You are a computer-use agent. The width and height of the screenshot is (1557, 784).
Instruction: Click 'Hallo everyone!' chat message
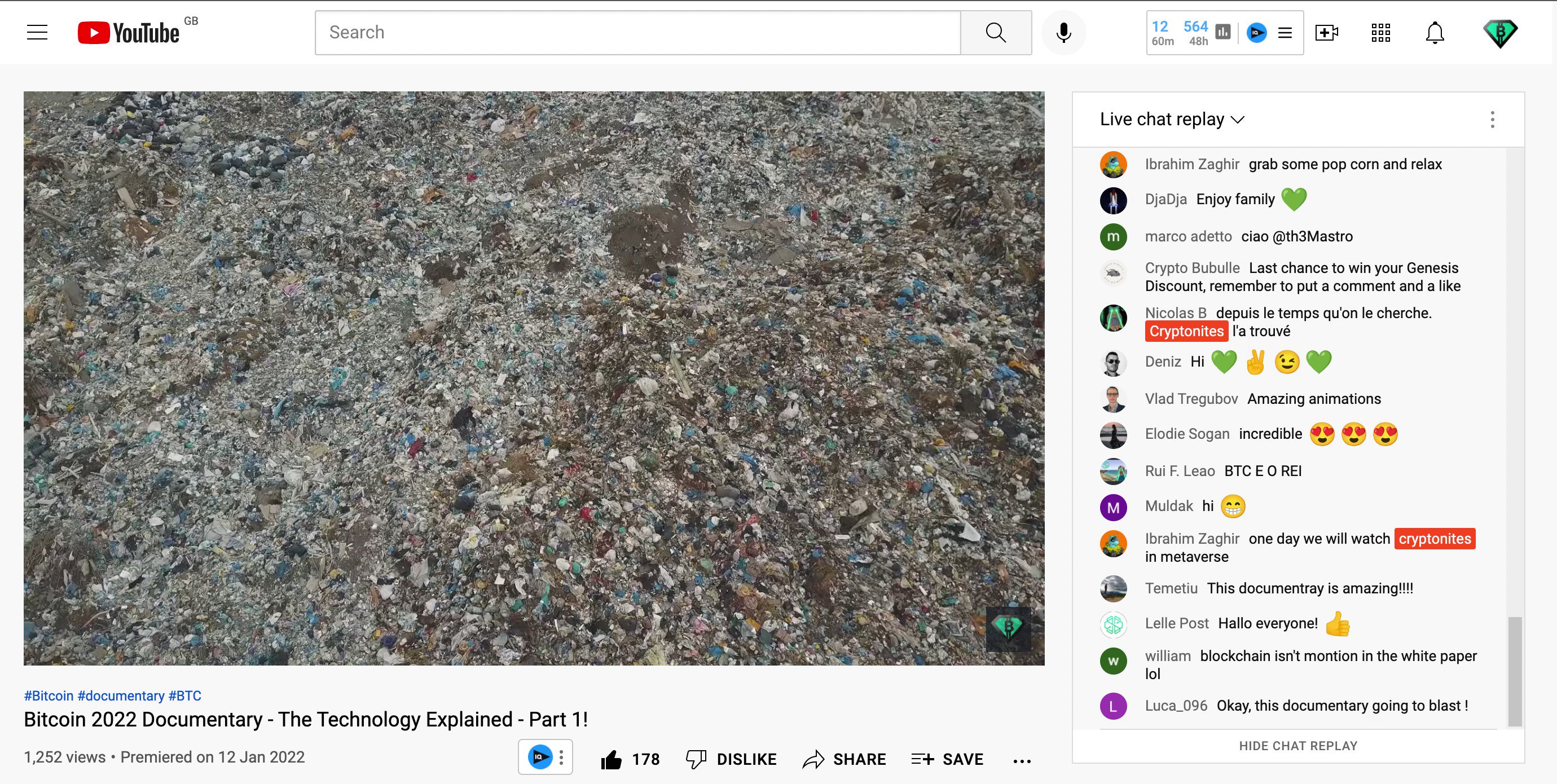coord(1268,623)
